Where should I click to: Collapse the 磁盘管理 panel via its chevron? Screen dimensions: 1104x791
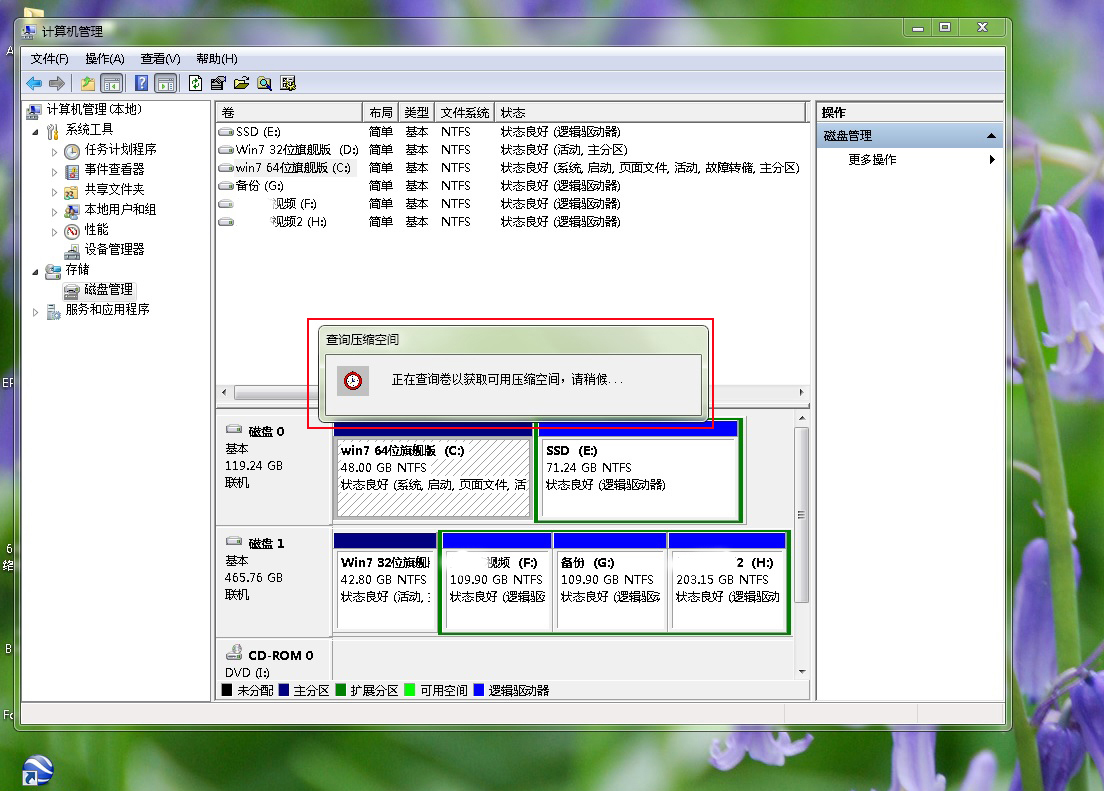pyautogui.click(x=991, y=134)
